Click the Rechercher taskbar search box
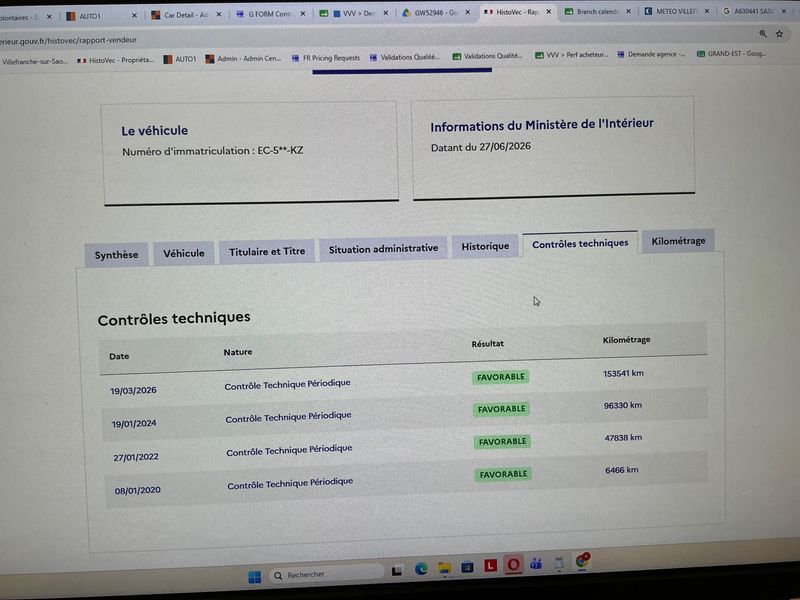The height and width of the screenshot is (600, 800). coord(327,574)
